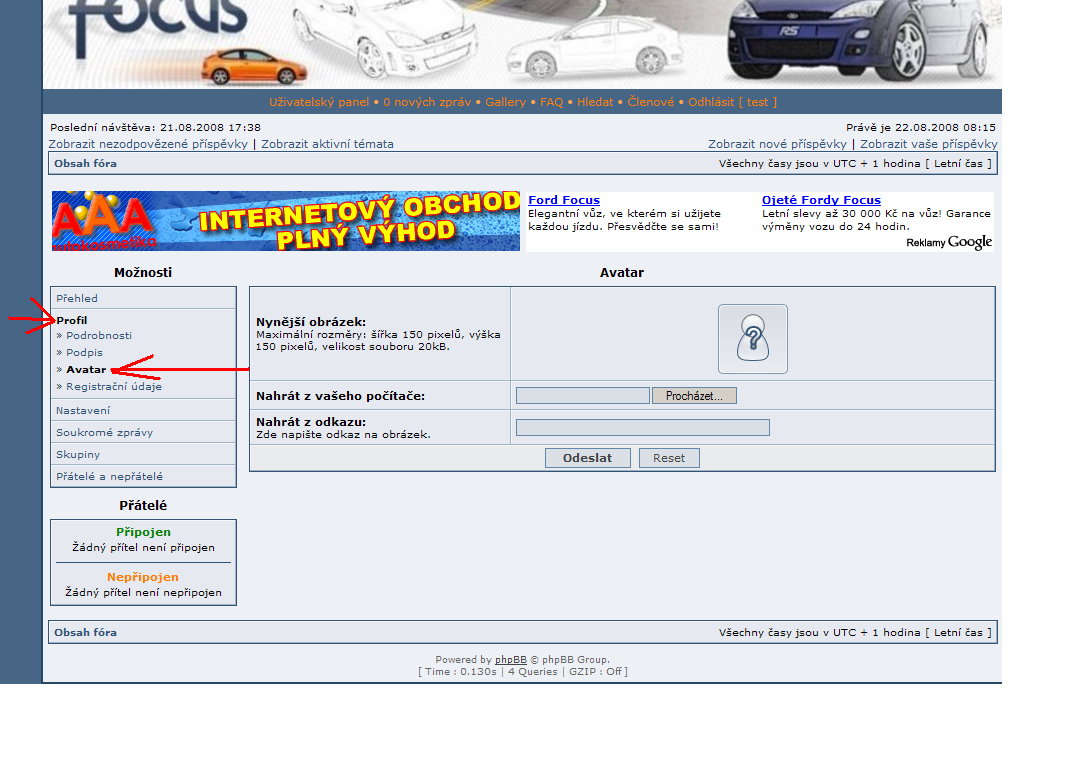
Task: Go to Hledat search page
Action: pos(595,102)
